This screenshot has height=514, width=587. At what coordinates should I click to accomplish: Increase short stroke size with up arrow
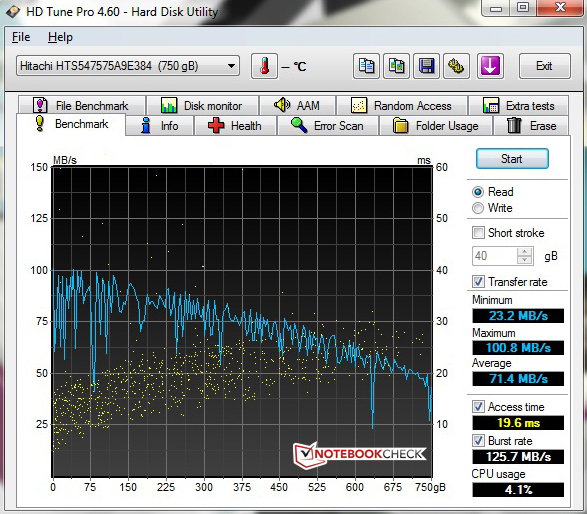[x=524, y=252]
